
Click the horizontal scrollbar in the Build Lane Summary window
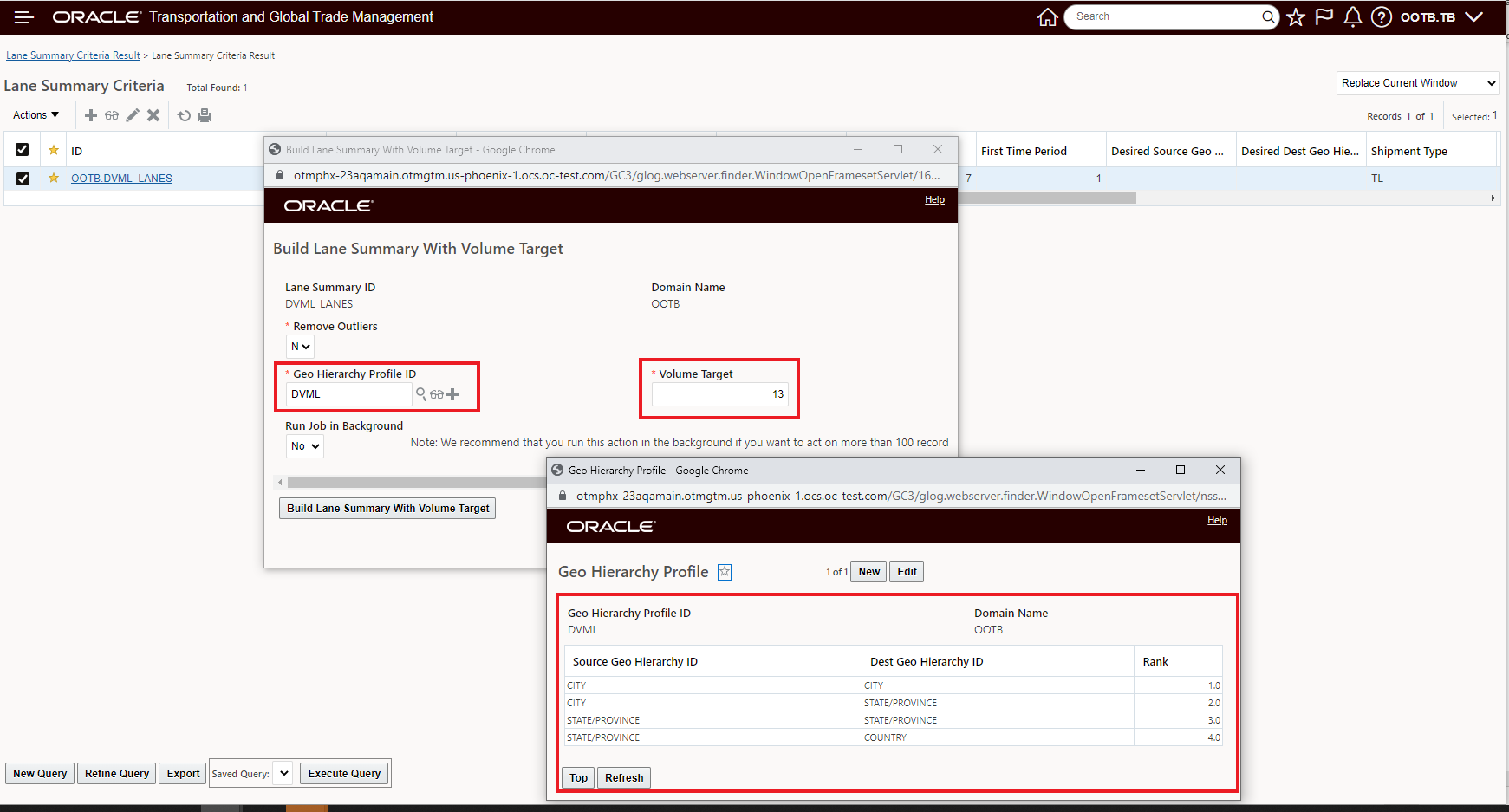point(416,482)
